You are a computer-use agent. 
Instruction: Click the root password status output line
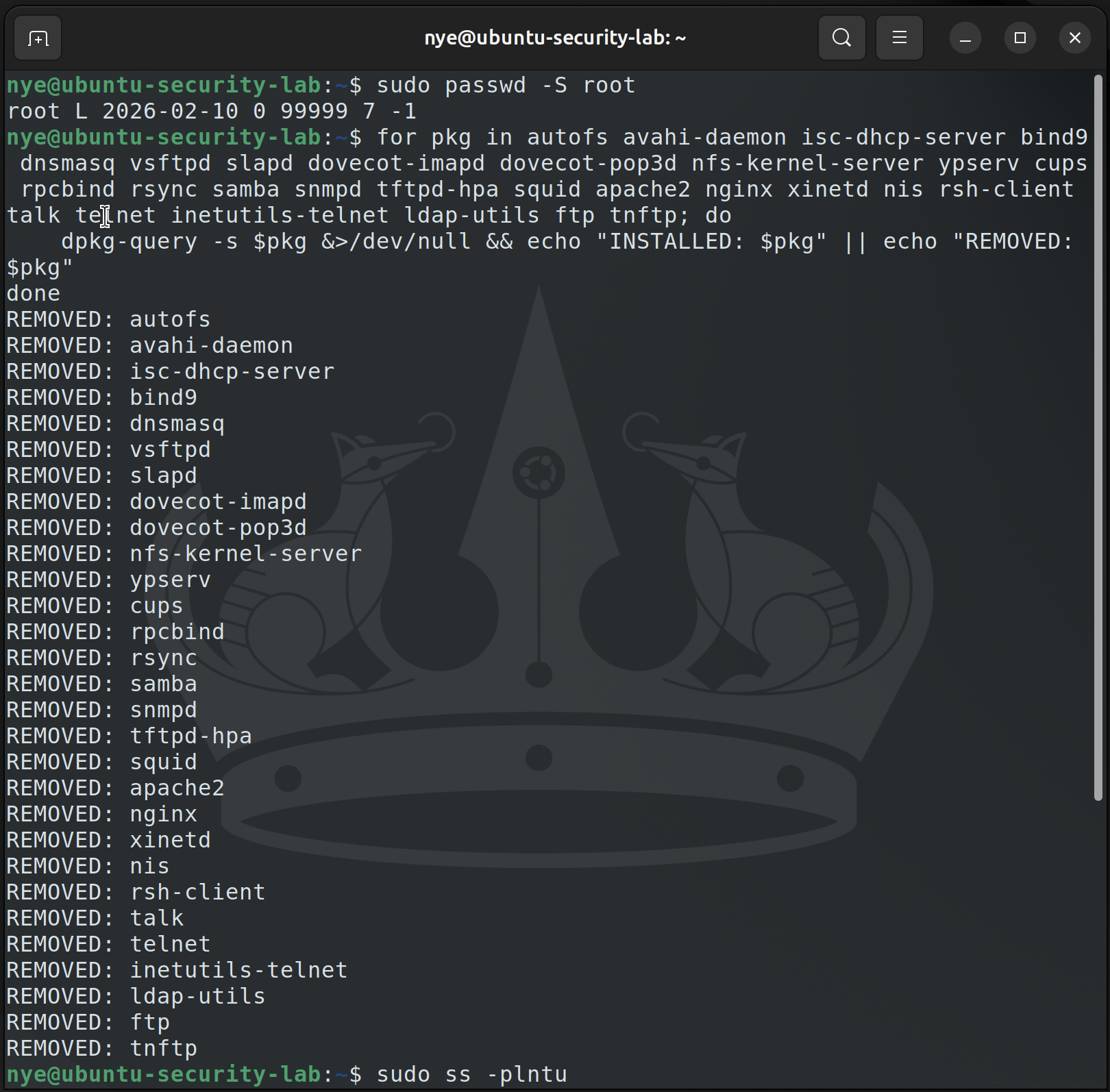(x=211, y=111)
